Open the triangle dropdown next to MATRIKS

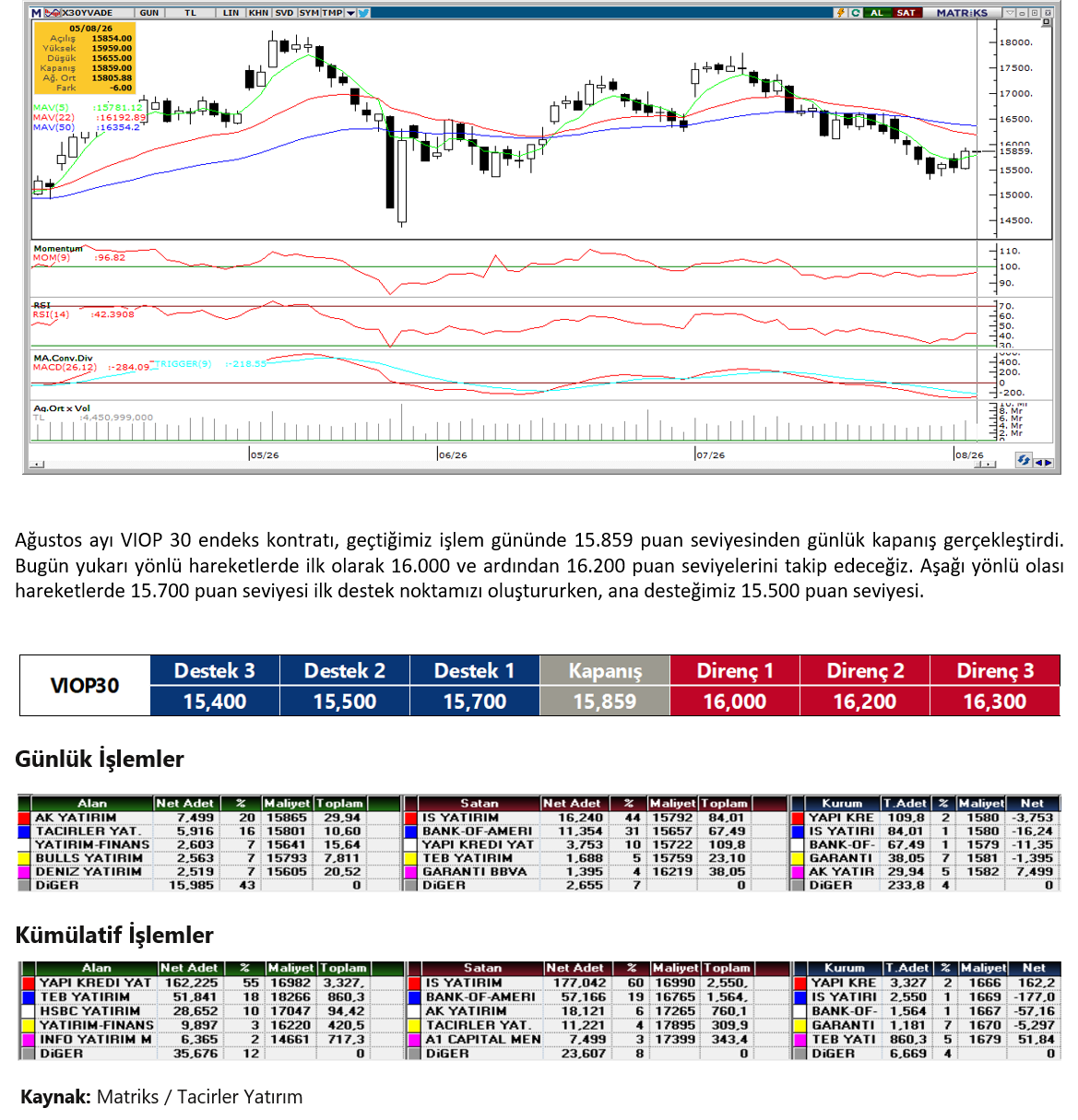1010,13
